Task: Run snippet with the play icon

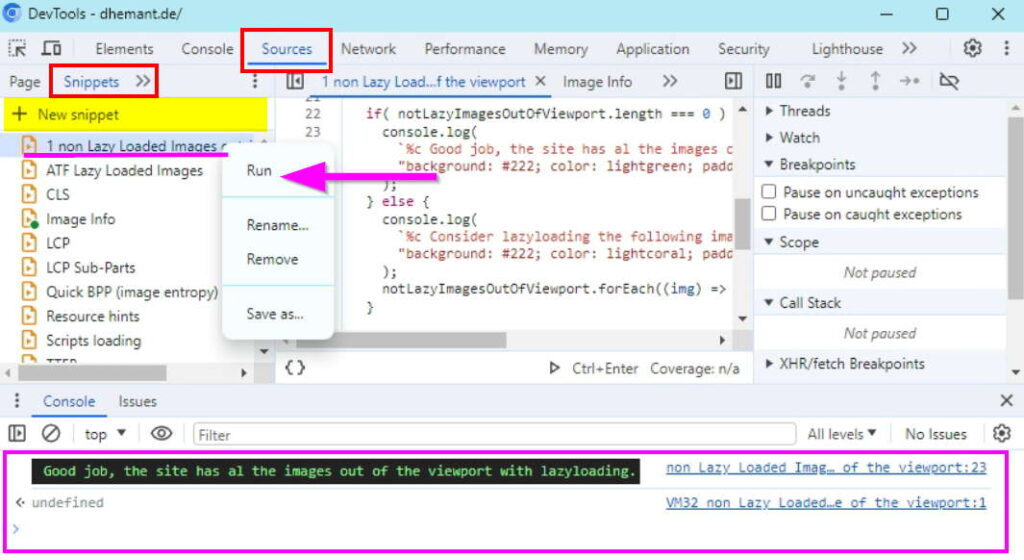Action: [x=554, y=368]
